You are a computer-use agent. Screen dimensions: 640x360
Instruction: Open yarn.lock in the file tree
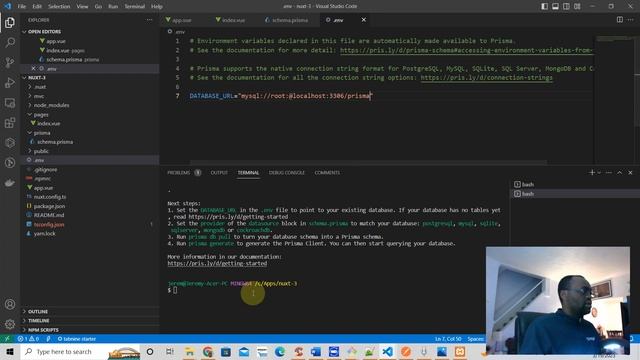pos(44,233)
